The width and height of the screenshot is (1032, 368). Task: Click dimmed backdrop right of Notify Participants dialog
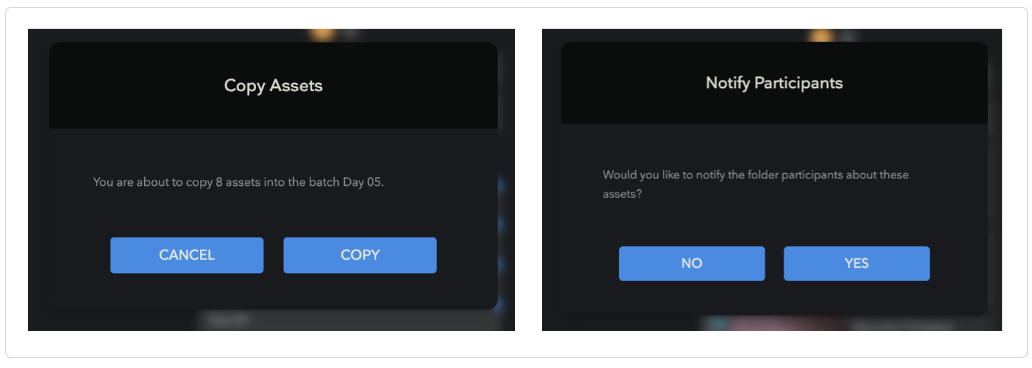pyautogui.click(x=994, y=179)
